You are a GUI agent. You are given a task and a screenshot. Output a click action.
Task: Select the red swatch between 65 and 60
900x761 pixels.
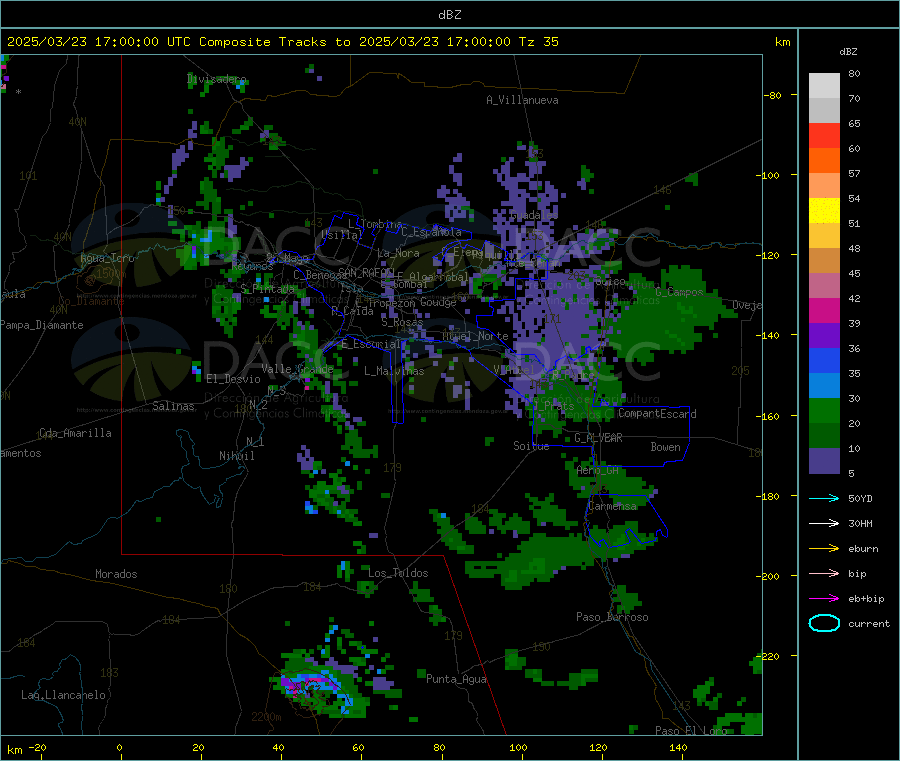coord(824,135)
